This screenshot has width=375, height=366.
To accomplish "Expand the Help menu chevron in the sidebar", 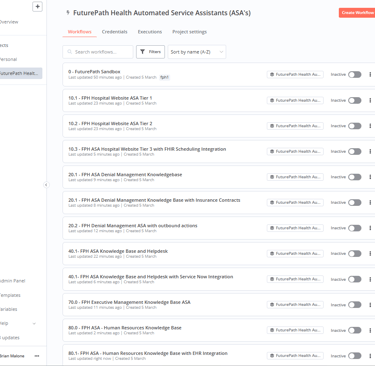I will [x=34, y=323].
